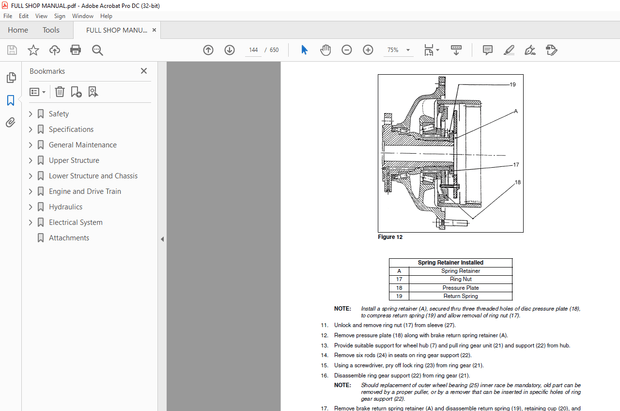Open the Sign document pen icon
This screenshot has width=620, height=411.
tap(530, 50)
